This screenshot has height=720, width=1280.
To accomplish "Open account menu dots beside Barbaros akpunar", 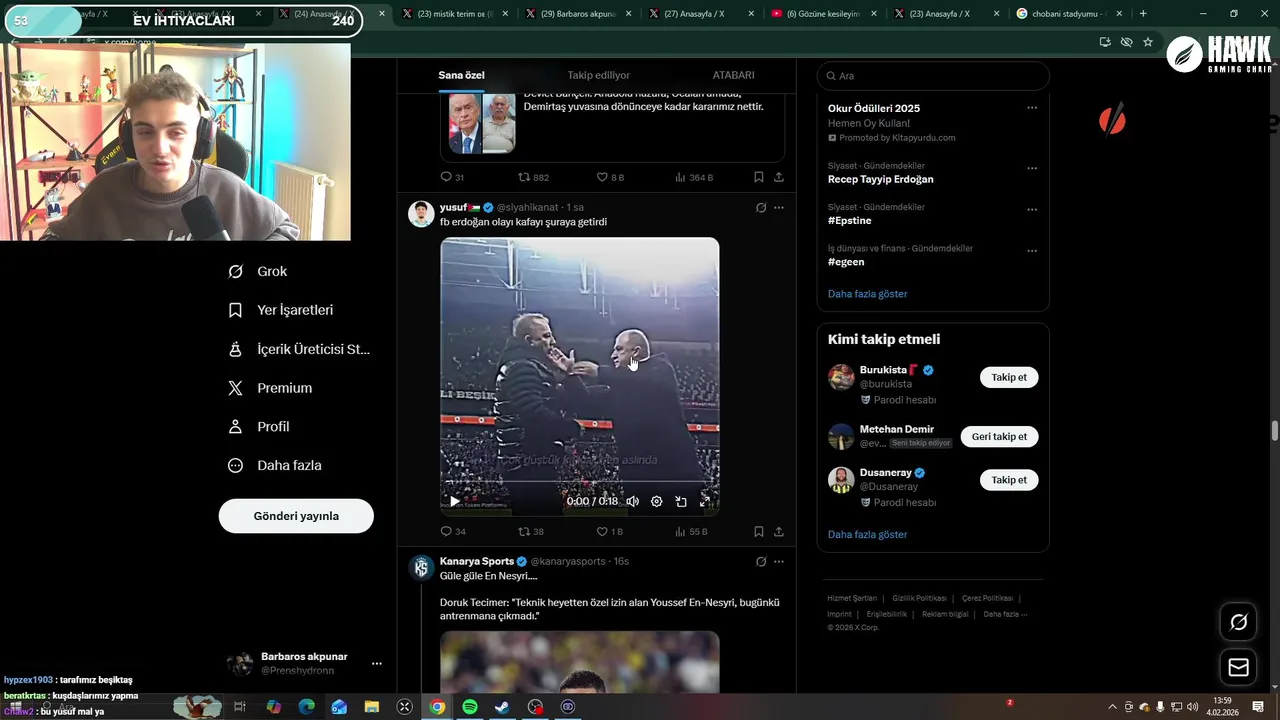I will pyautogui.click(x=377, y=664).
